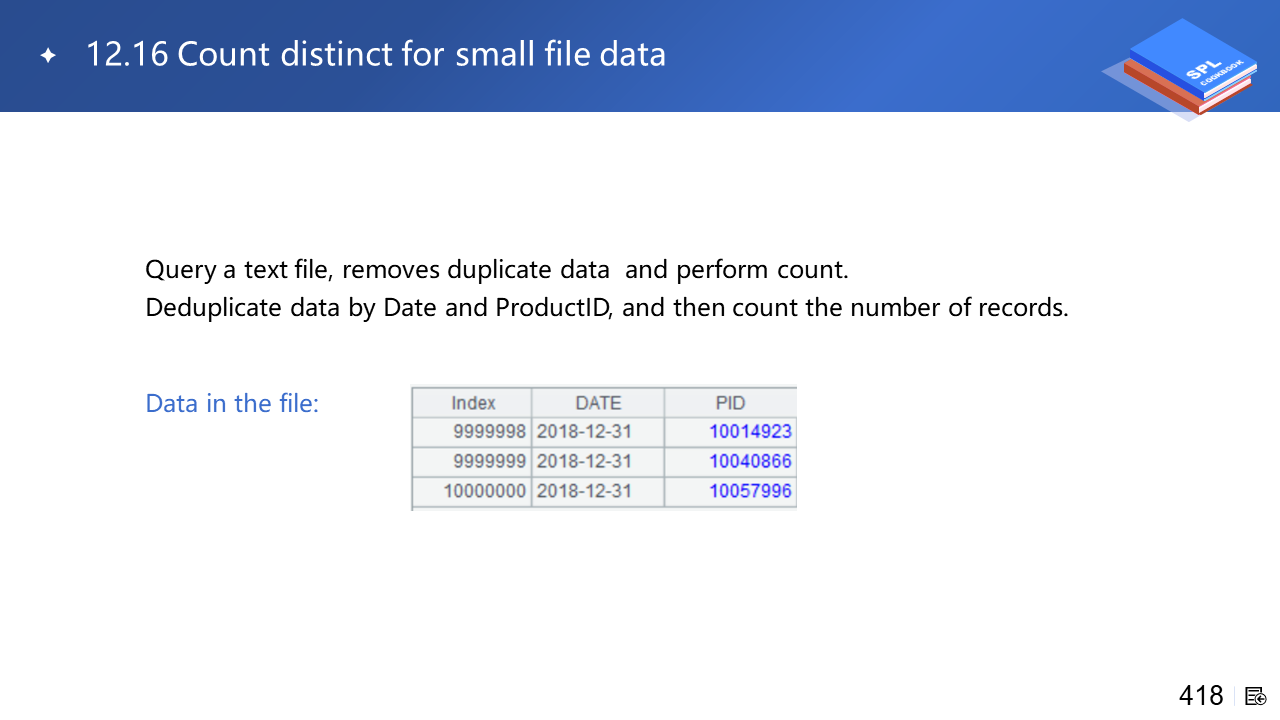Screen dimensions: 1280x720
Task: Click the return-to-contents icon beside page number
Action: pos(1256,696)
